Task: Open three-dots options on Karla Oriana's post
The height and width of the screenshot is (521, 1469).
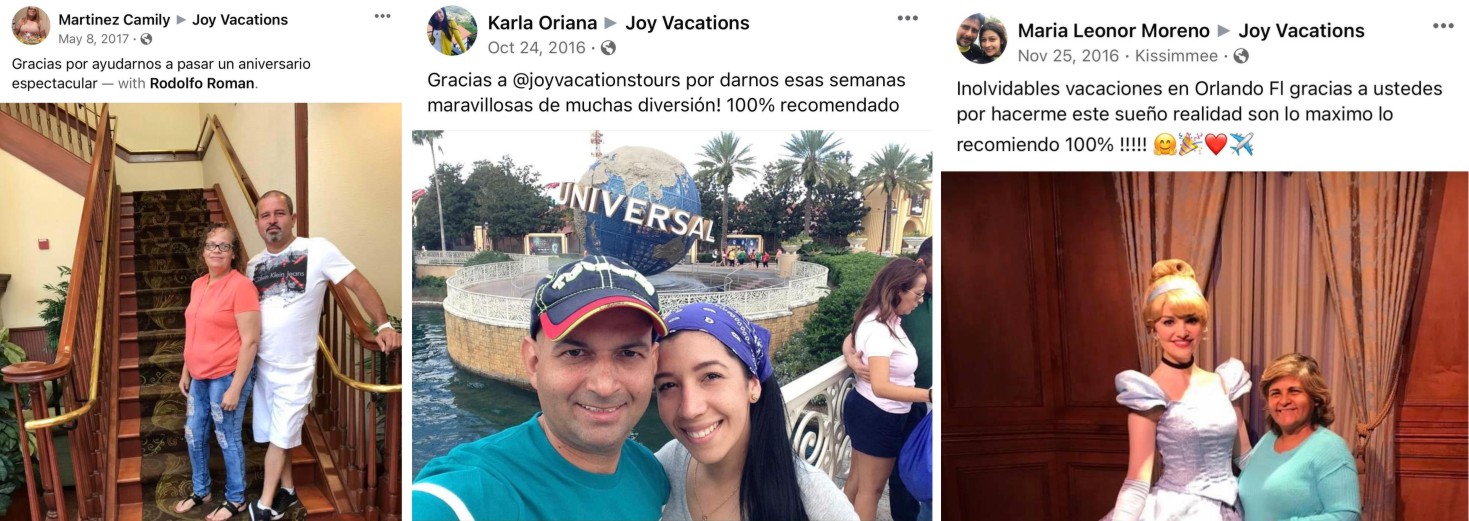Action: 907,18
